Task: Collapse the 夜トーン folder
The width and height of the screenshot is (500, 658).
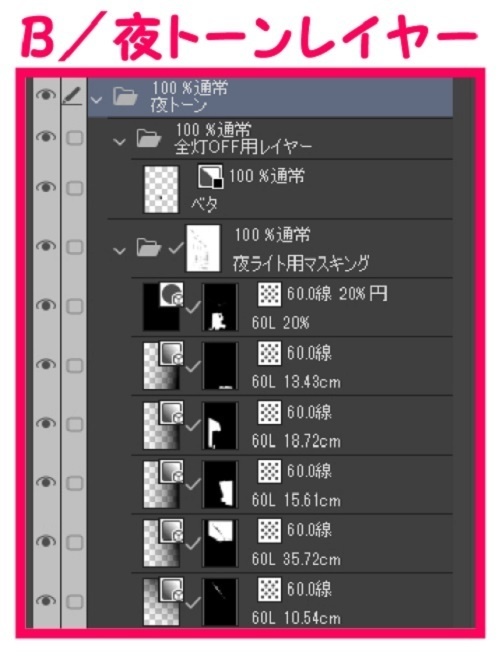Action: pos(97,100)
